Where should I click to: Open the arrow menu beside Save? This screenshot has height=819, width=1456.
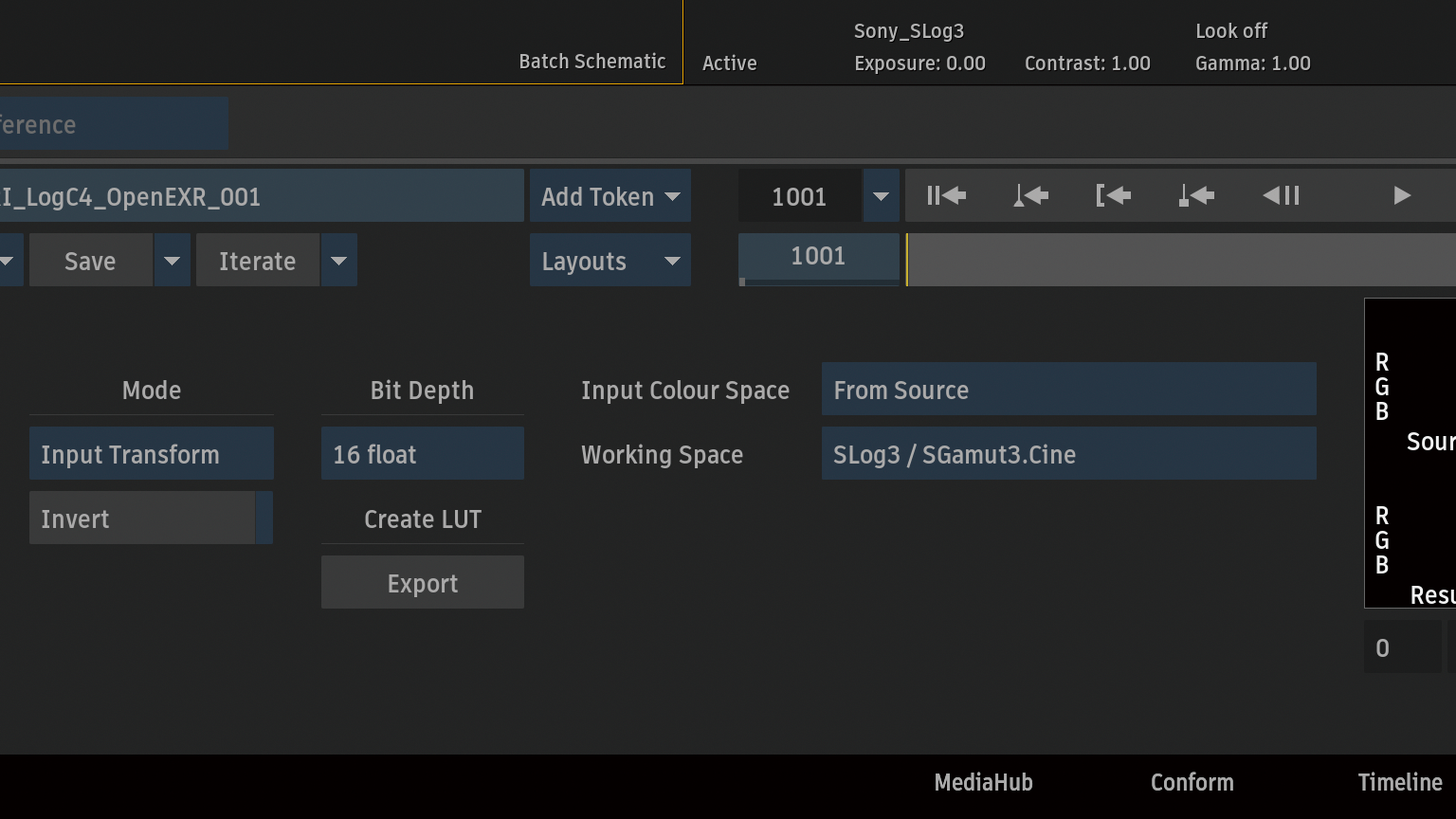(172, 261)
